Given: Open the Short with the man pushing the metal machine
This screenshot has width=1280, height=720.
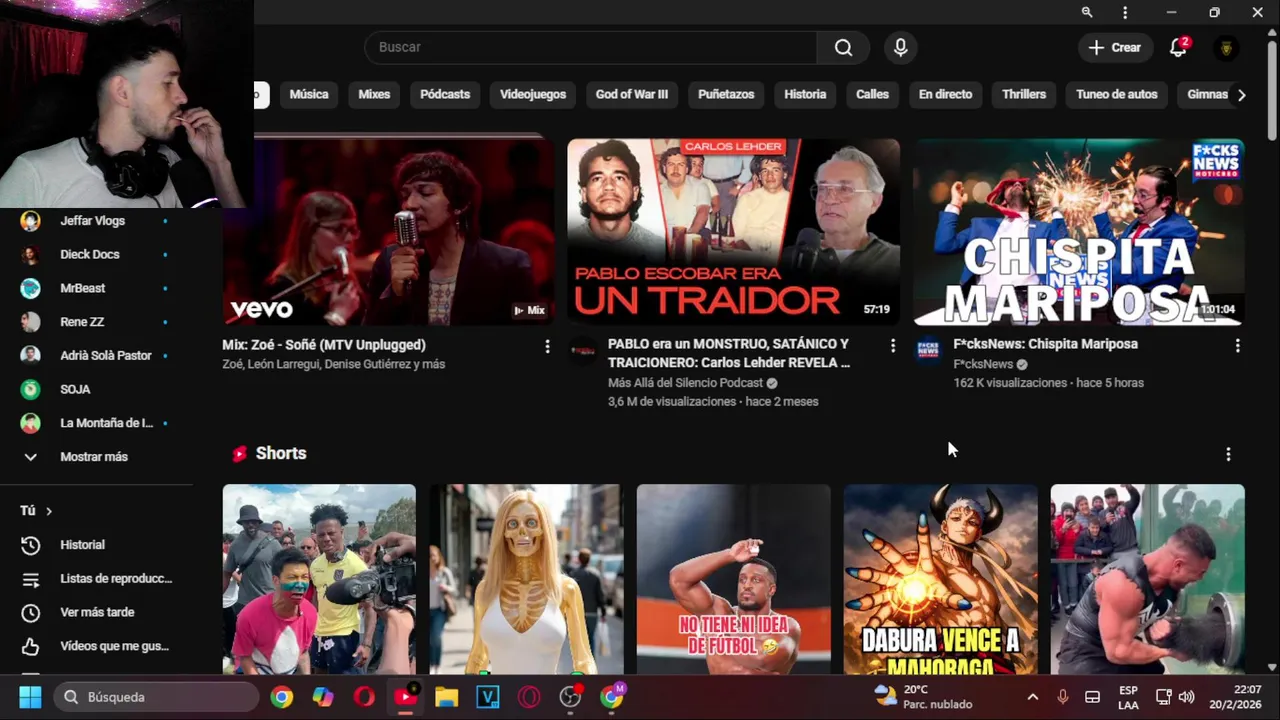Looking at the screenshot, I should (x=1148, y=580).
